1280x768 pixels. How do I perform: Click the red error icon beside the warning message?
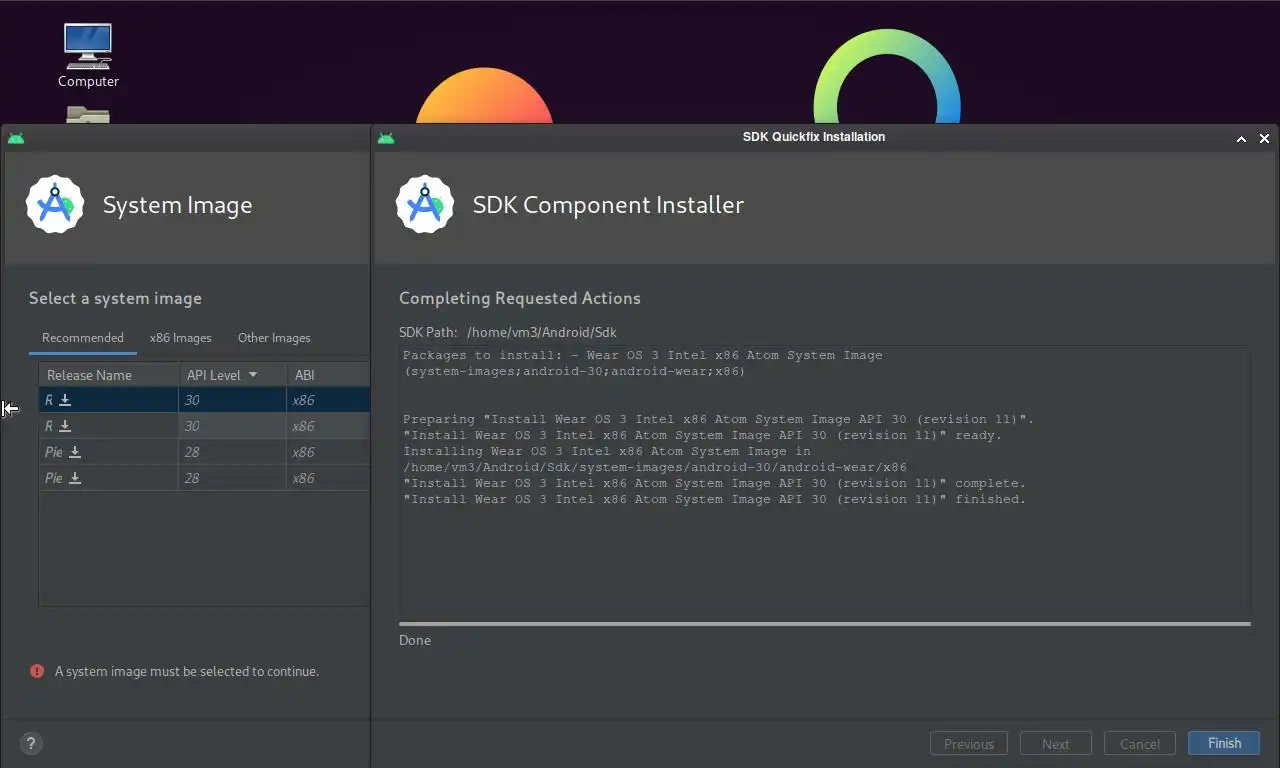37,671
